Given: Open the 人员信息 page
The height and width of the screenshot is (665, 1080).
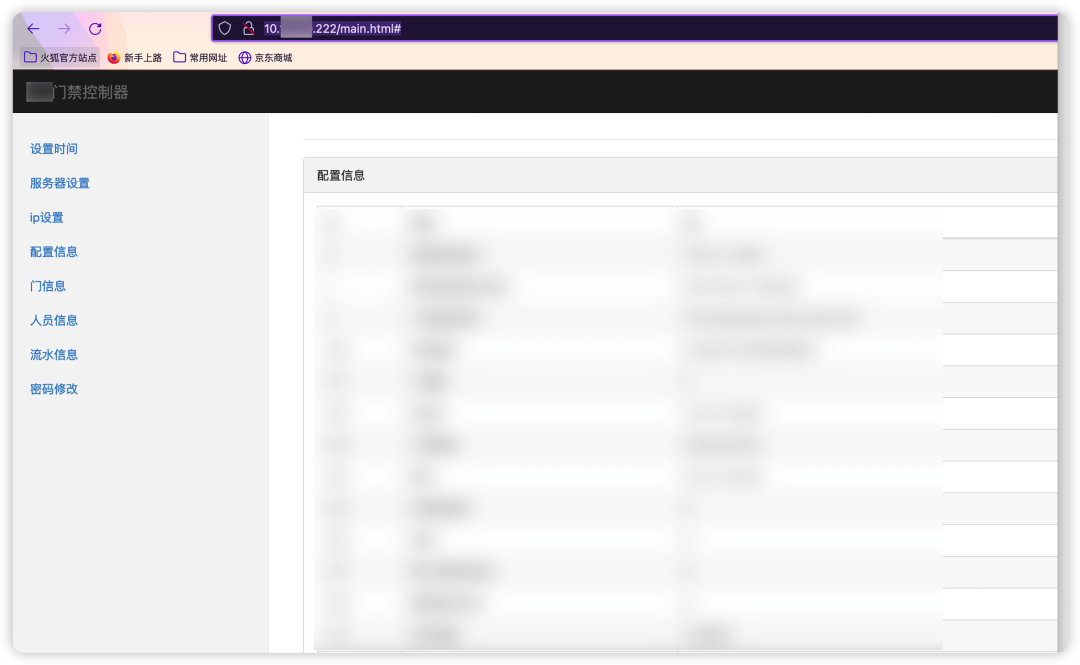Looking at the screenshot, I should tap(54, 320).
